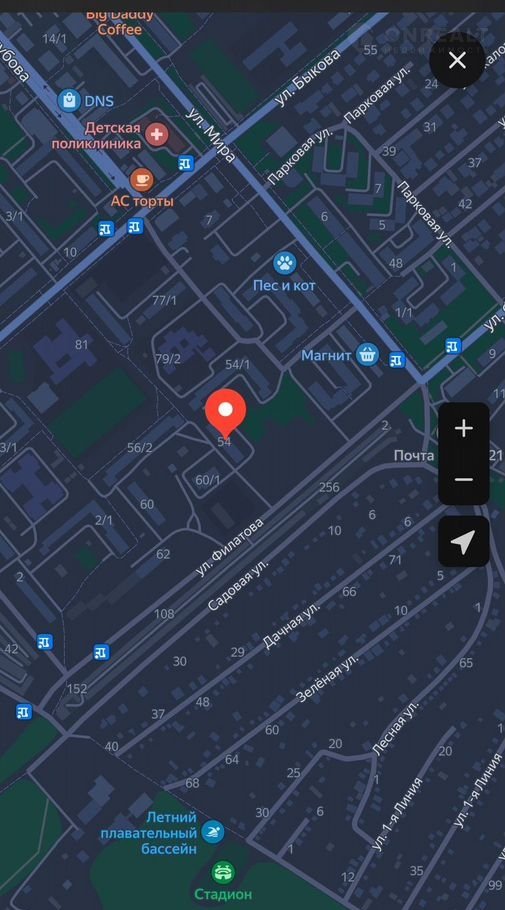This screenshot has height=910, width=505.
Task: Select the Детская поликлиника medical cross icon
Action: click(156, 135)
